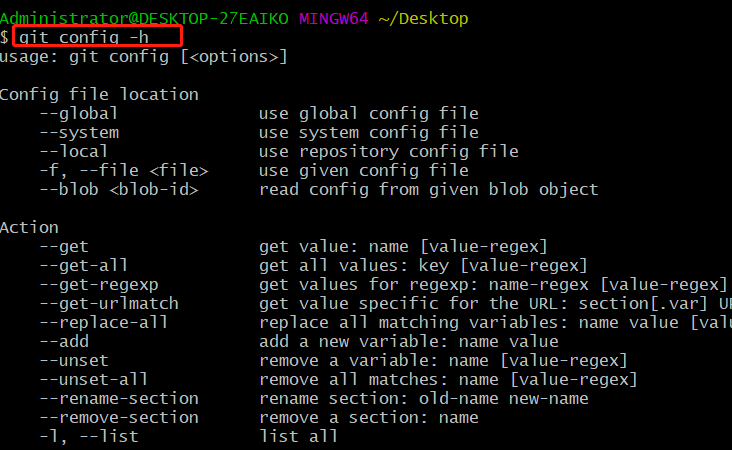The height and width of the screenshot is (450, 732).
Task: Click the typed command 'git config -h'
Action: [x=84, y=37]
